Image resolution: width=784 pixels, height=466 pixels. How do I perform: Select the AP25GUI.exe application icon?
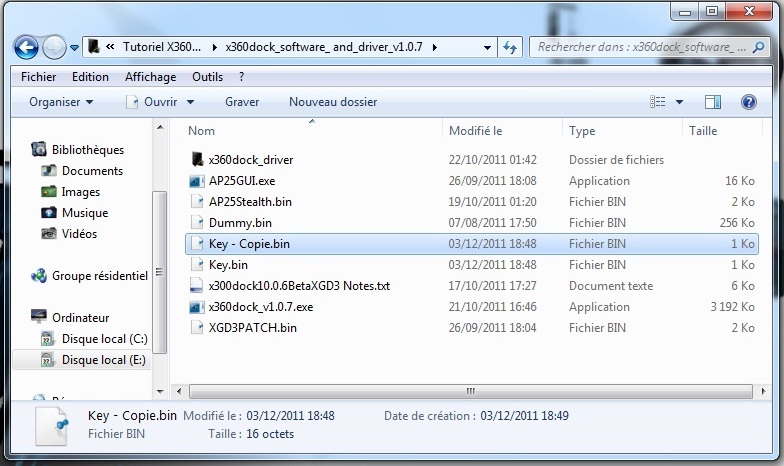tap(197, 181)
